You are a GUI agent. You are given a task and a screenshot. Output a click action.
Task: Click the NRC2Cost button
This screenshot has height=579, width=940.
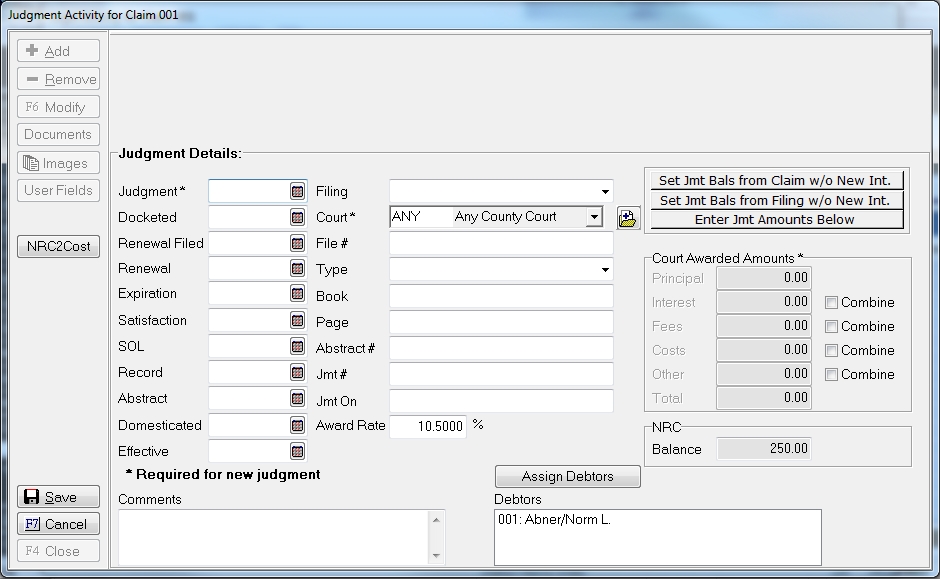click(x=58, y=247)
